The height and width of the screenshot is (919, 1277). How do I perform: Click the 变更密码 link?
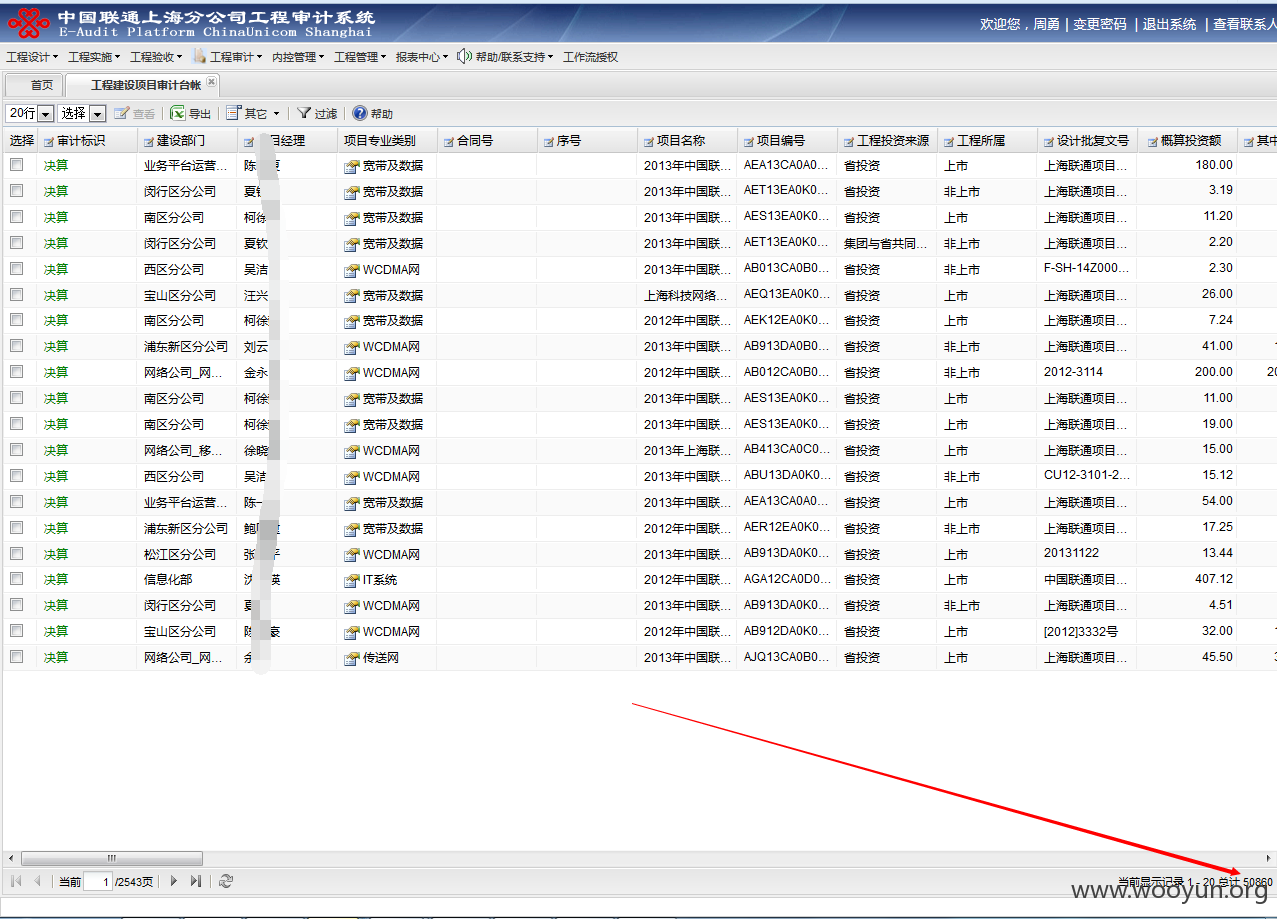1100,24
